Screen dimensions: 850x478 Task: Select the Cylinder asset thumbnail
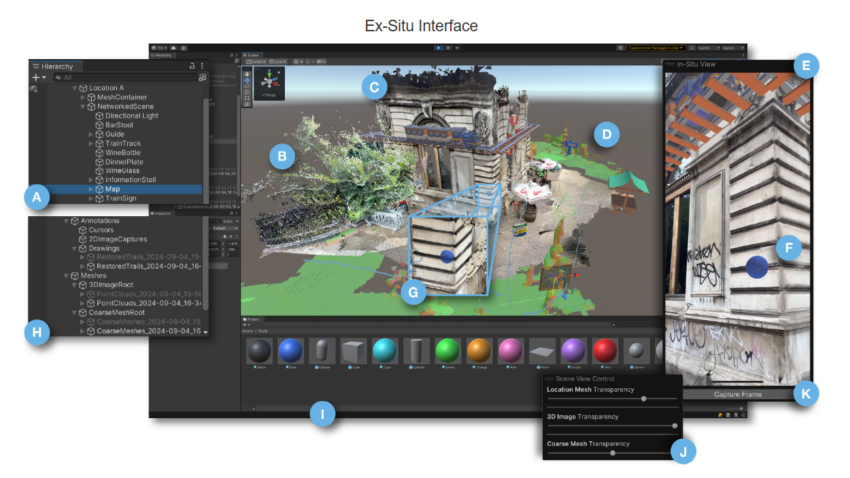click(416, 352)
